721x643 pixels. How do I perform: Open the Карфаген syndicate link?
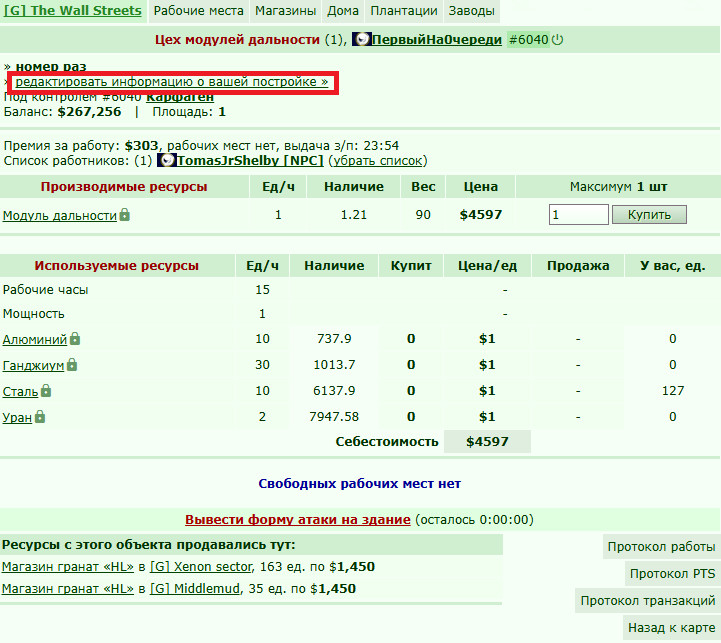point(180,97)
